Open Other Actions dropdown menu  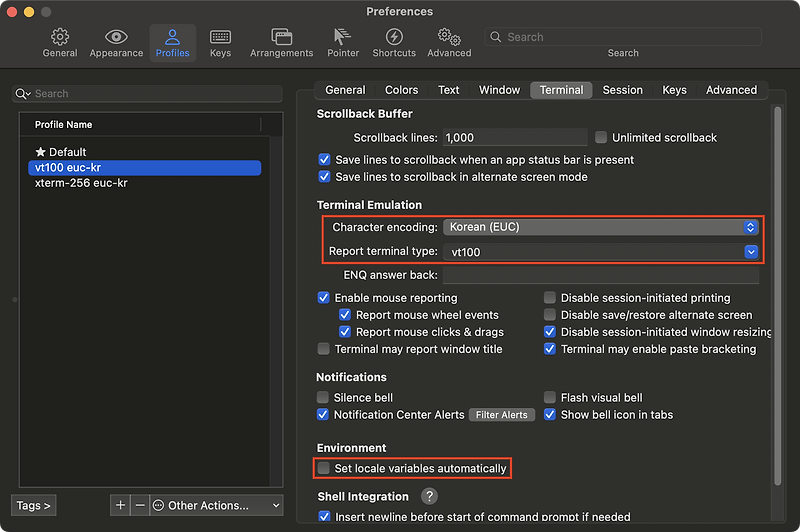click(x=216, y=505)
